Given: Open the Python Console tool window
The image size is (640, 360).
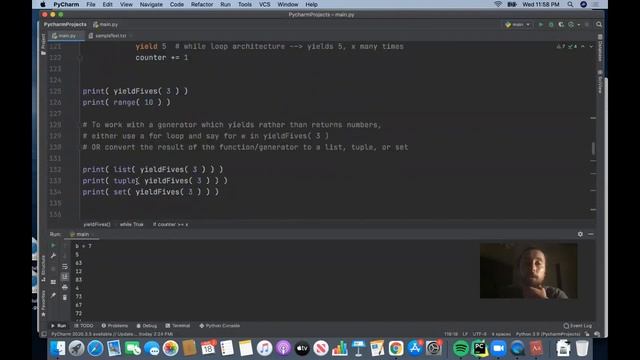Looking at the screenshot, I should click(x=220, y=326).
